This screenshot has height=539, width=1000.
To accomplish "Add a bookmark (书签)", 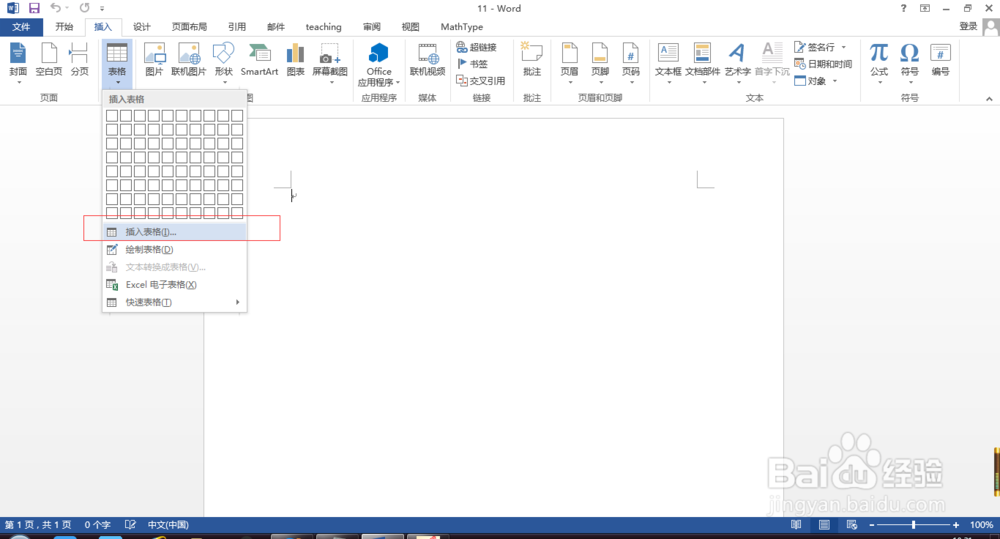I will pos(473,64).
